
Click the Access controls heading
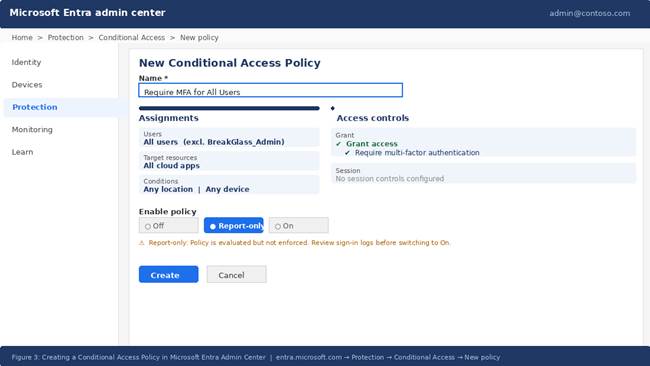coord(372,118)
